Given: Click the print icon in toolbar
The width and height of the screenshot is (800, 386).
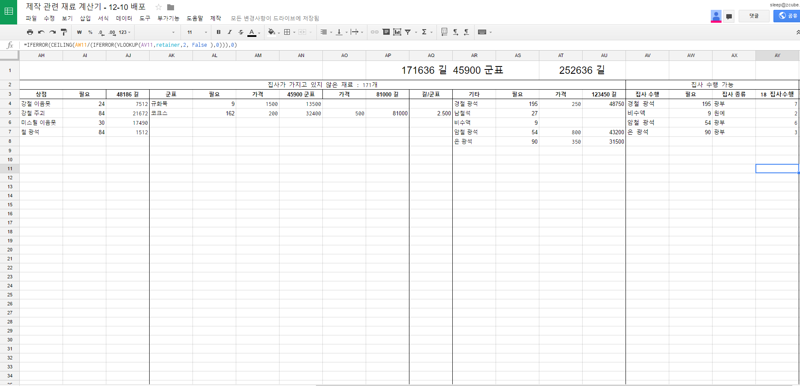Looking at the screenshot, I should (x=30, y=32).
